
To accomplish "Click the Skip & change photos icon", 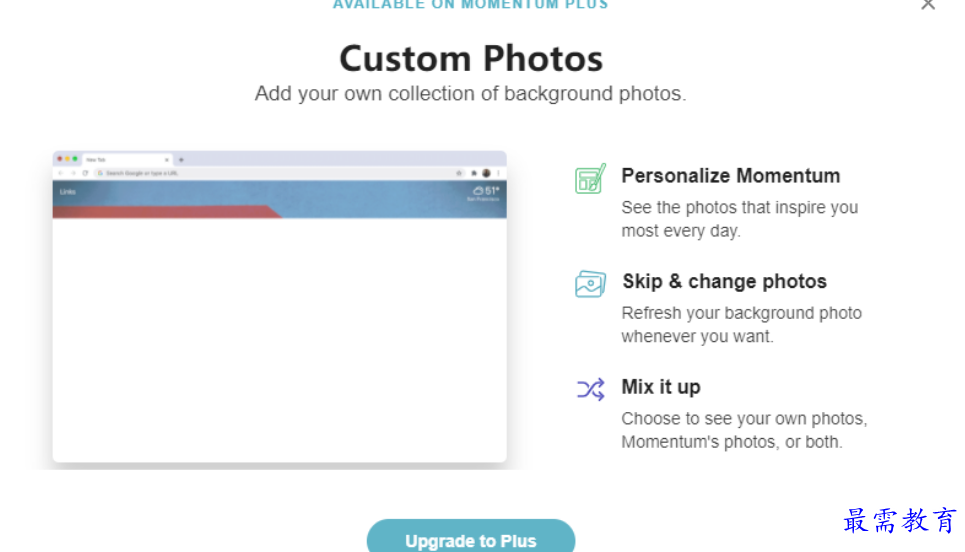I will tap(590, 284).
